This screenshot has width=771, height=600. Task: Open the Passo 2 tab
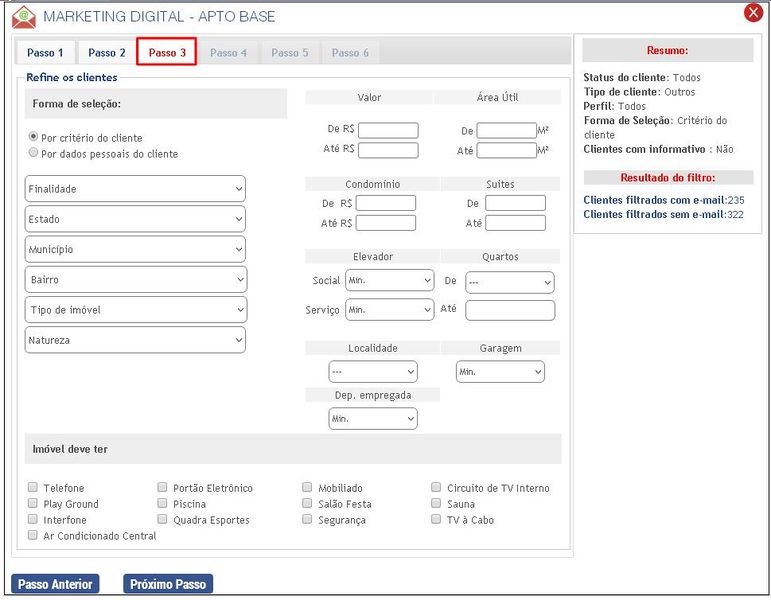107,53
